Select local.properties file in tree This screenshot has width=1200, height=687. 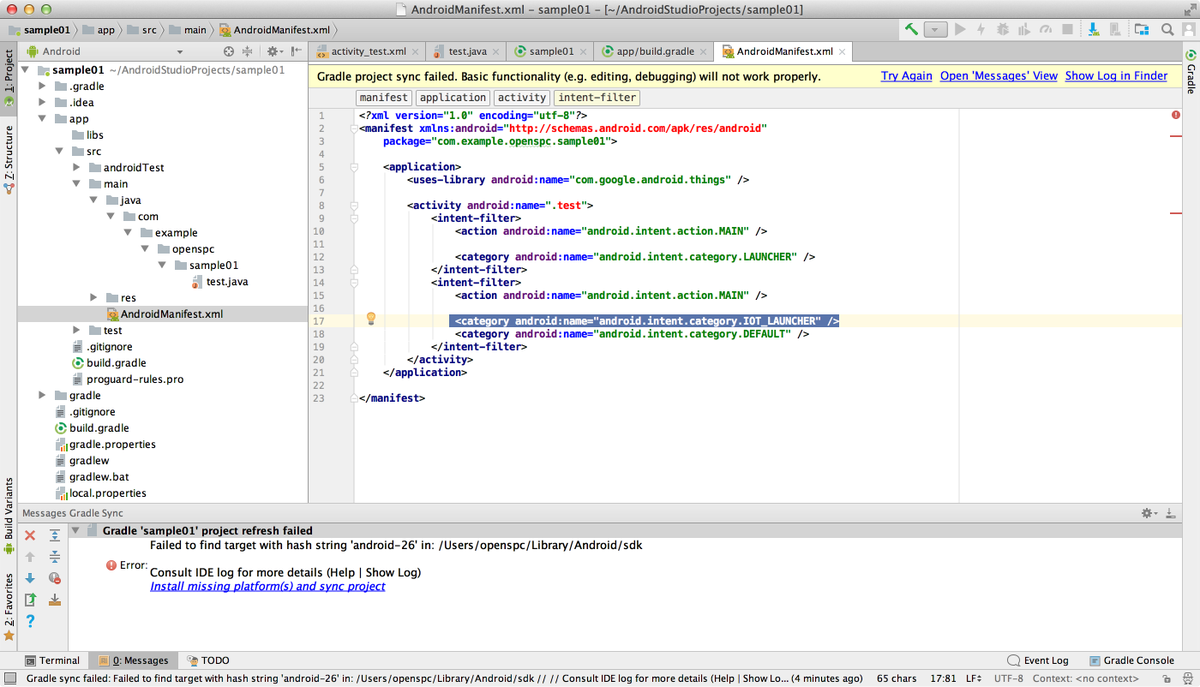point(100,493)
